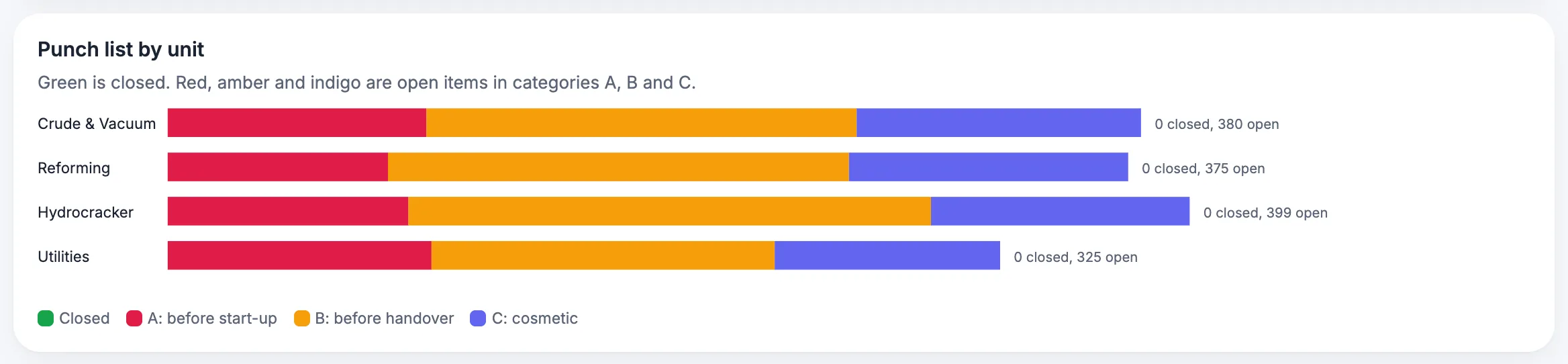The image size is (1568, 364).
Task: Click the red segment of Reforming bar
Action: coord(278,167)
